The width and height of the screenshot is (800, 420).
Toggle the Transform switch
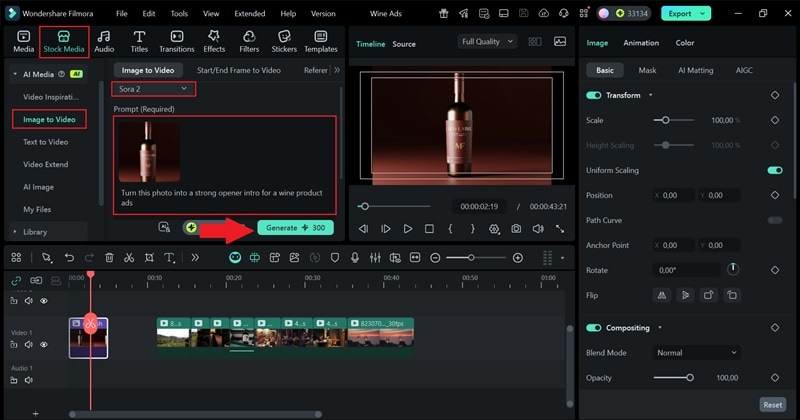593,95
